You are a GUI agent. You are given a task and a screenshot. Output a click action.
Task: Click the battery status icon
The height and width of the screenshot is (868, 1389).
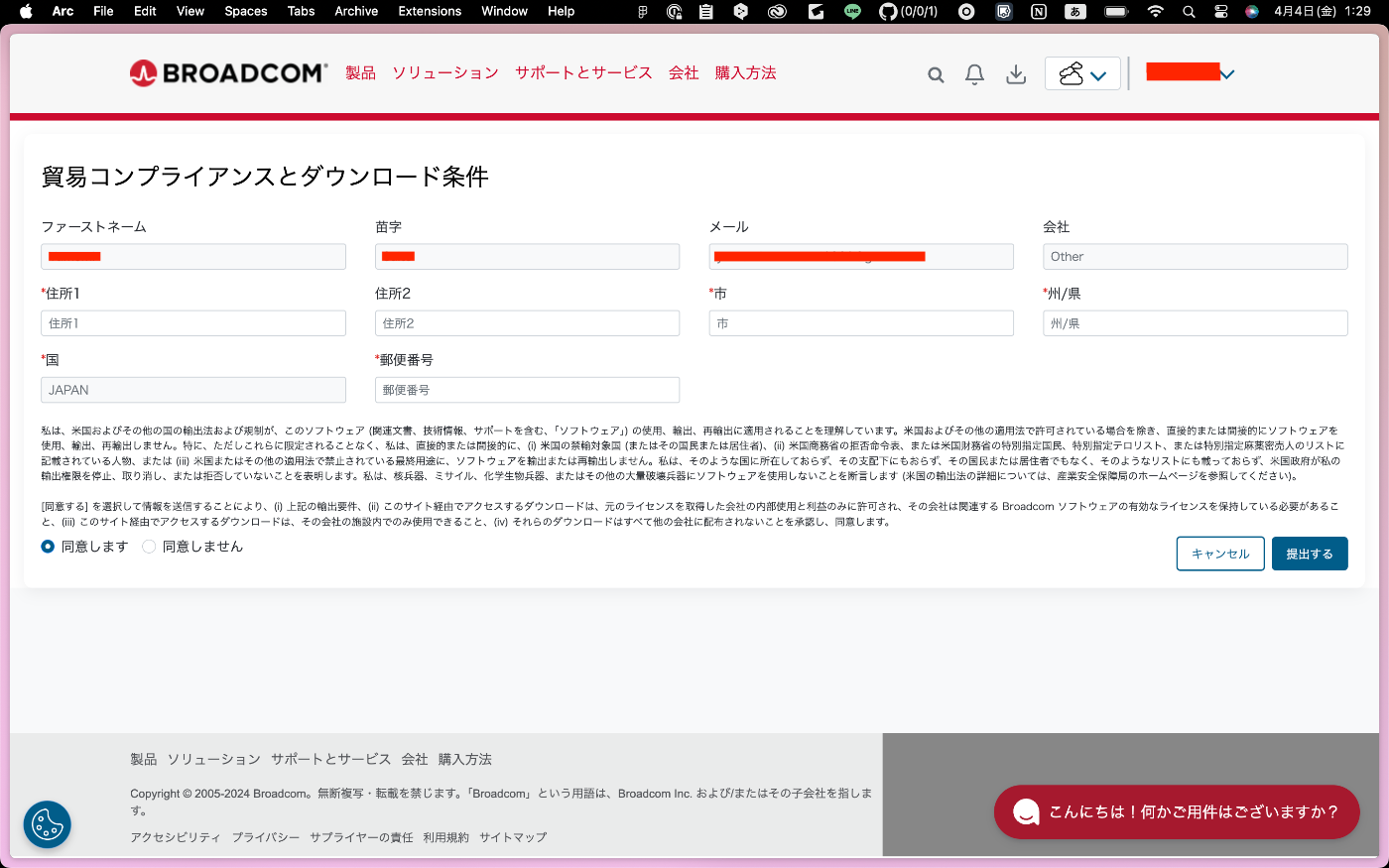click(x=1116, y=11)
